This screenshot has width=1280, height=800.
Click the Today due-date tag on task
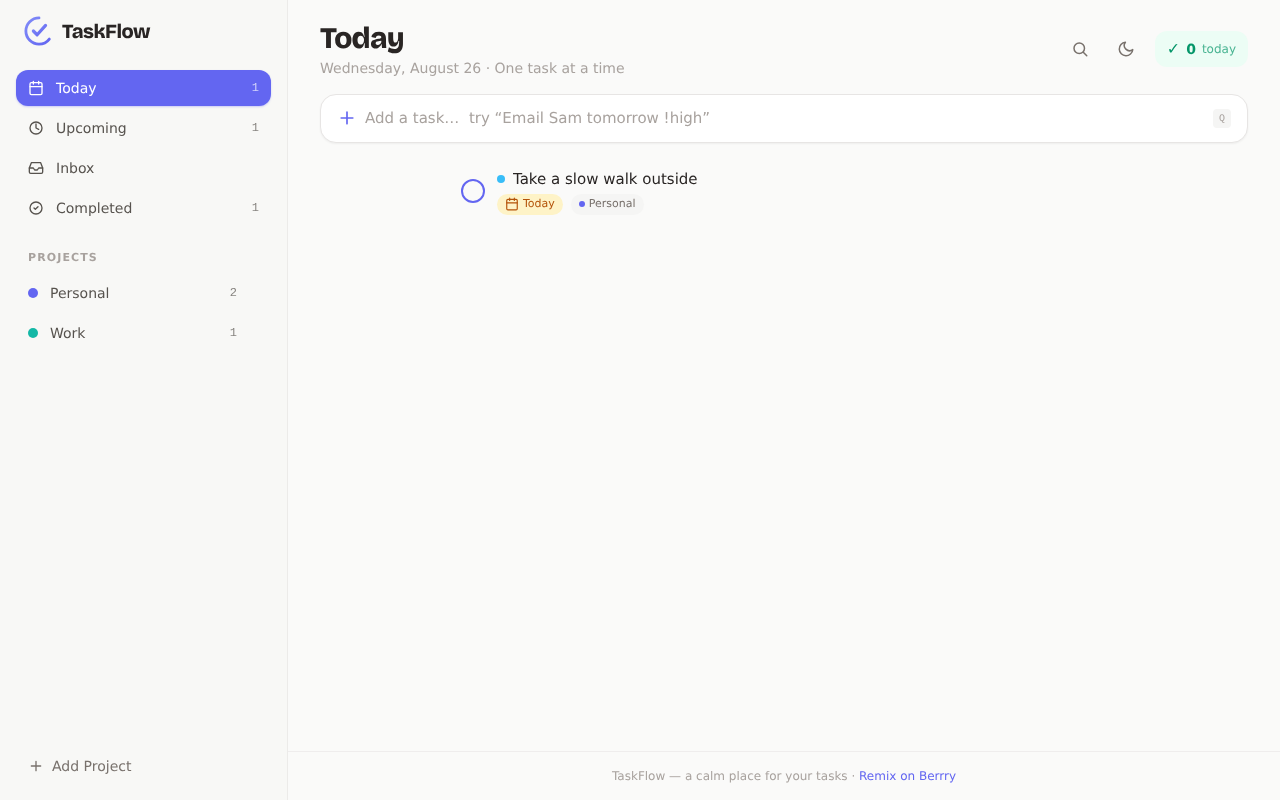click(x=530, y=204)
